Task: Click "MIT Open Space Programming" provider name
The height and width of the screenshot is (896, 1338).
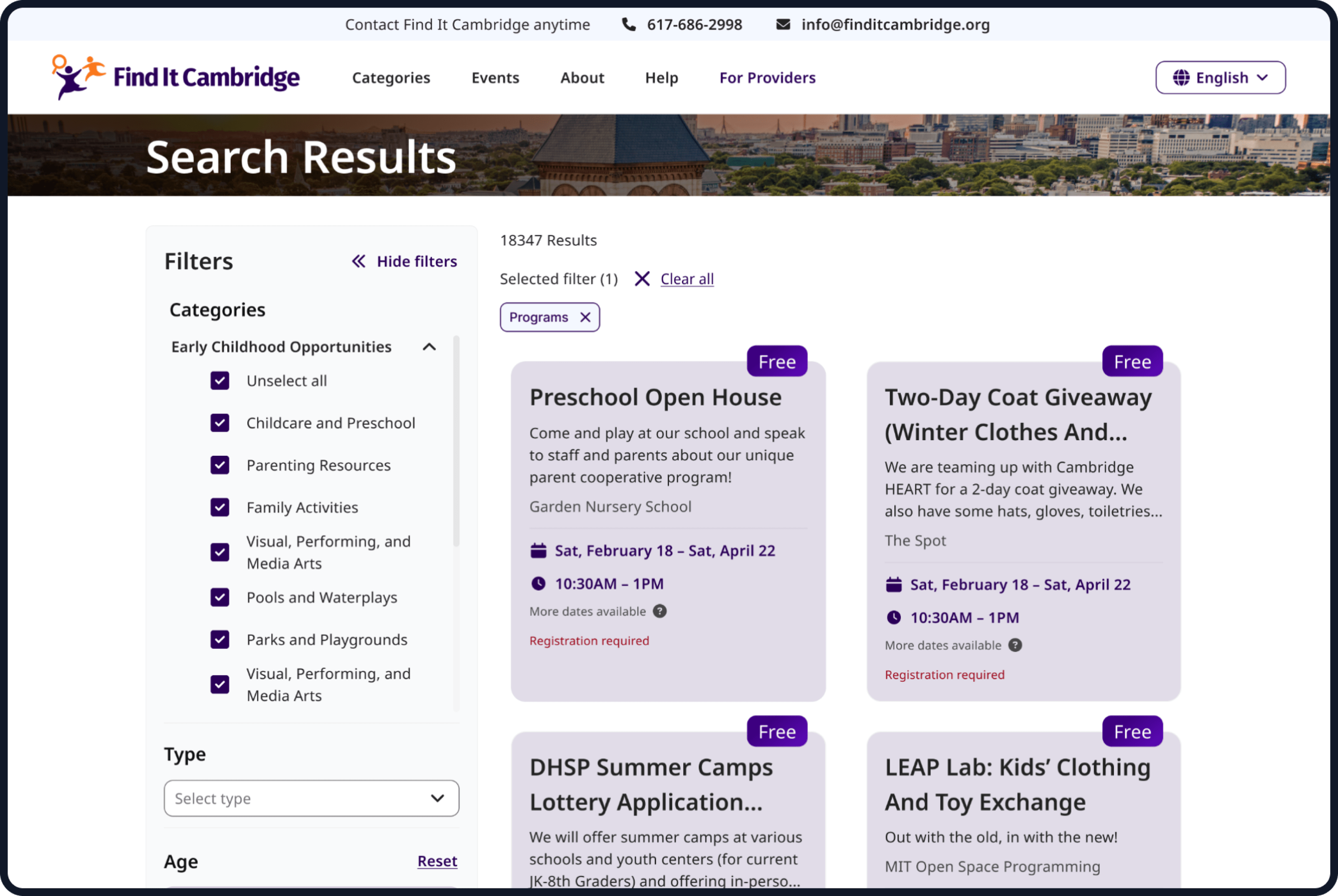Action: tap(992, 866)
